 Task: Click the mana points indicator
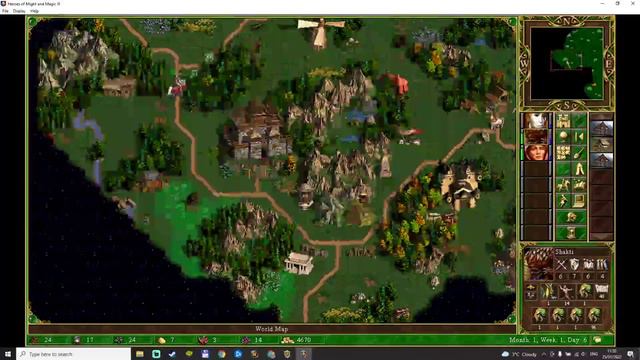[602, 291]
